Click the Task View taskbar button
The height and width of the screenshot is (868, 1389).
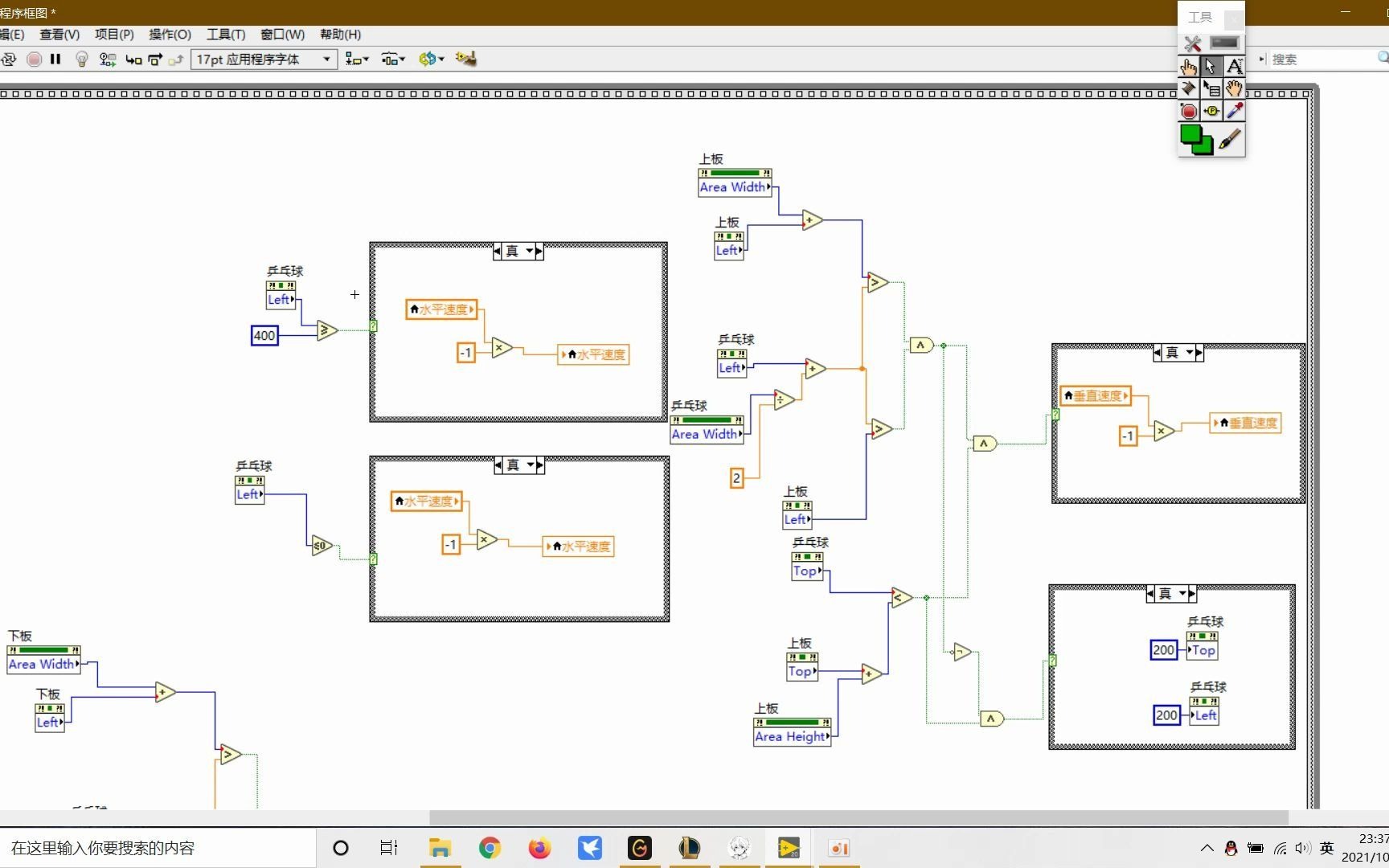[389, 848]
